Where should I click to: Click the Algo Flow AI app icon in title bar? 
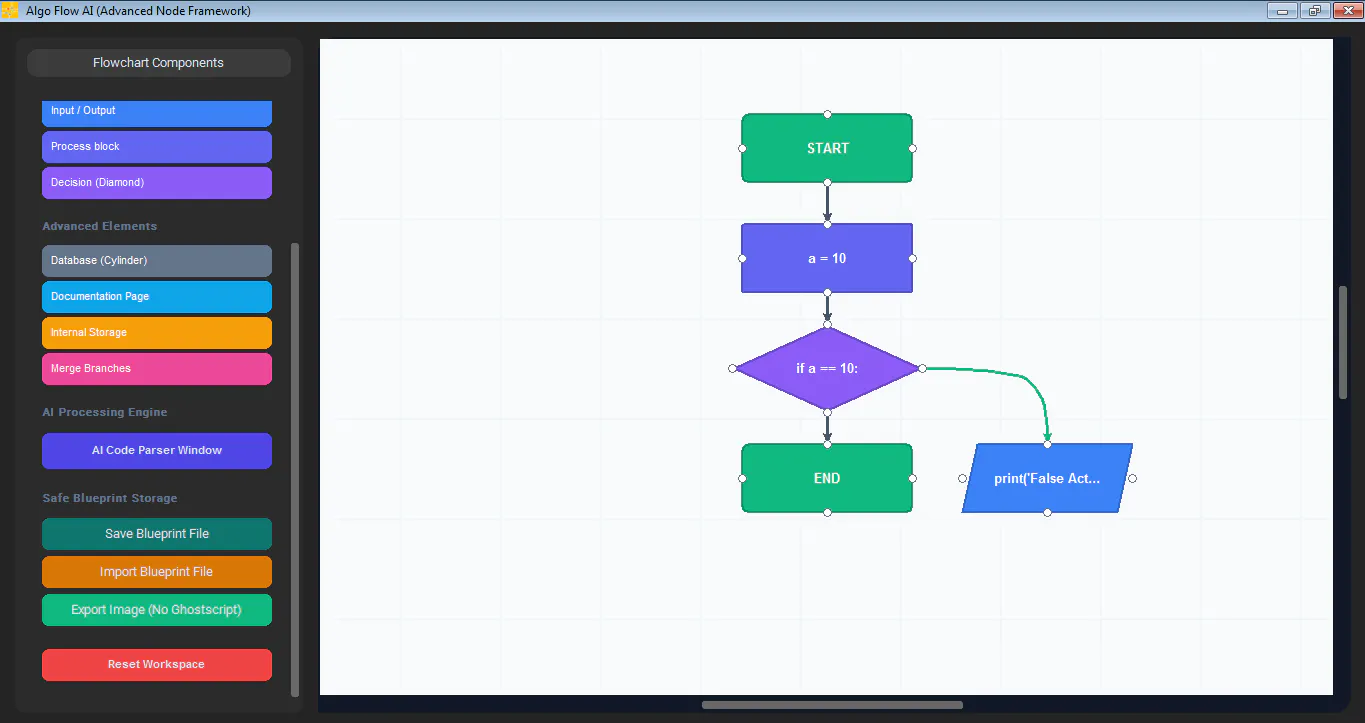10,10
